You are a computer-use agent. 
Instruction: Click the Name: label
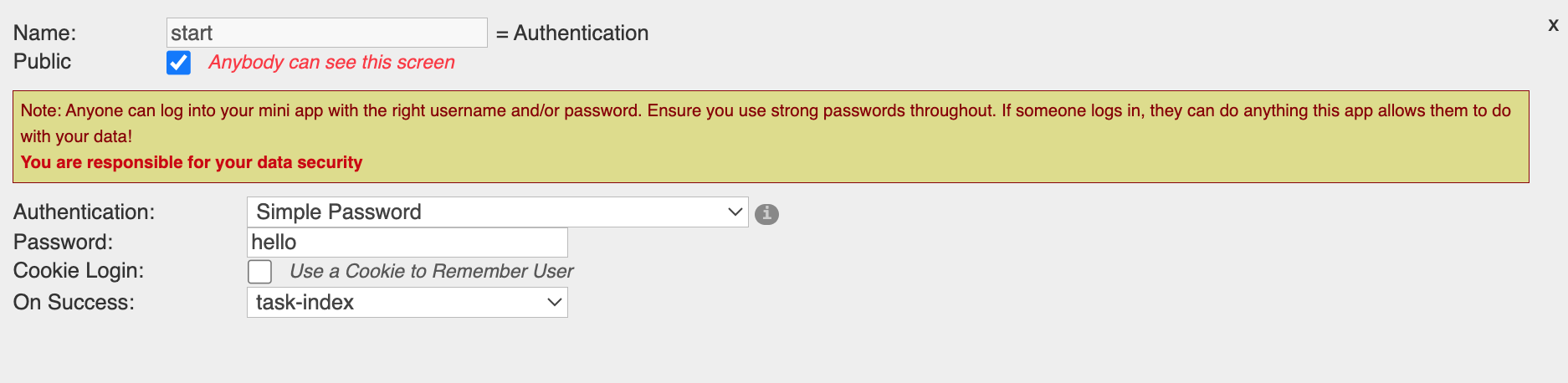click(44, 33)
